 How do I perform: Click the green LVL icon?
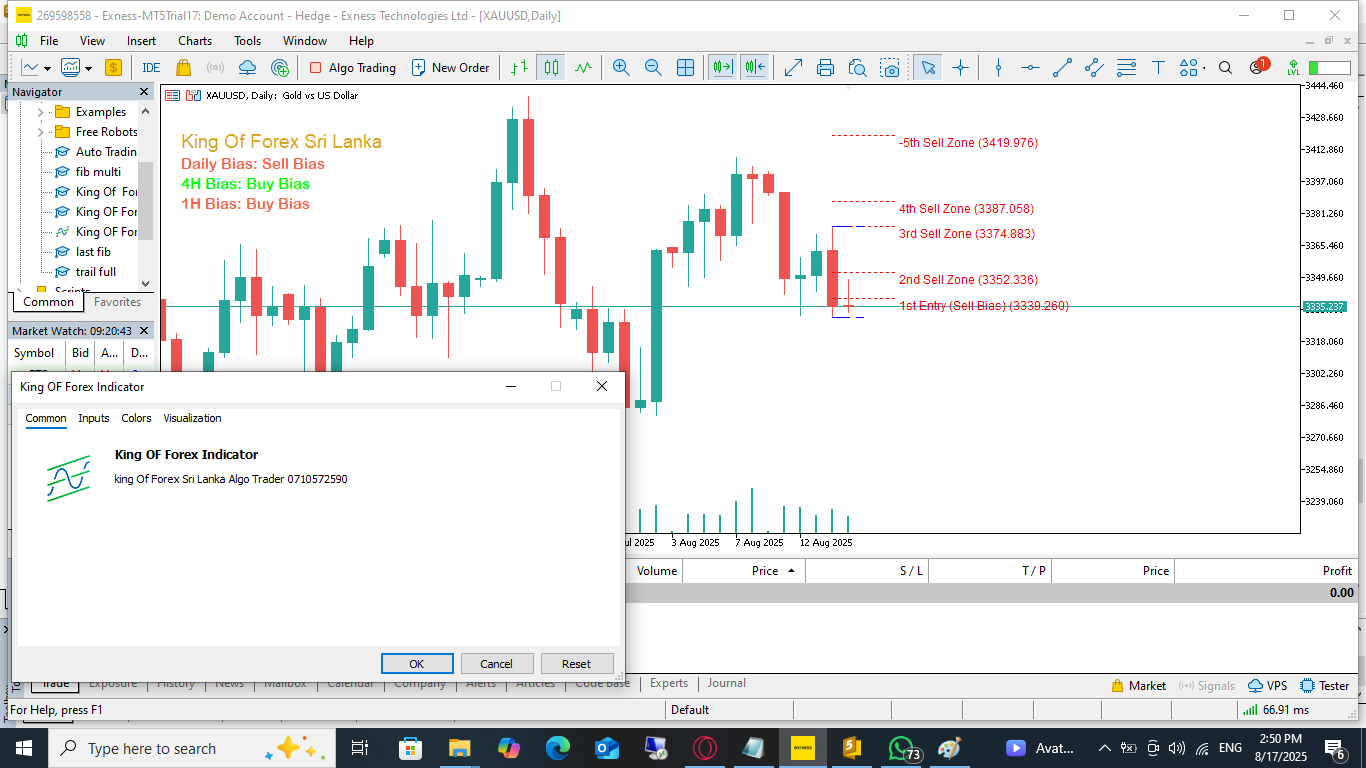pos(1294,68)
